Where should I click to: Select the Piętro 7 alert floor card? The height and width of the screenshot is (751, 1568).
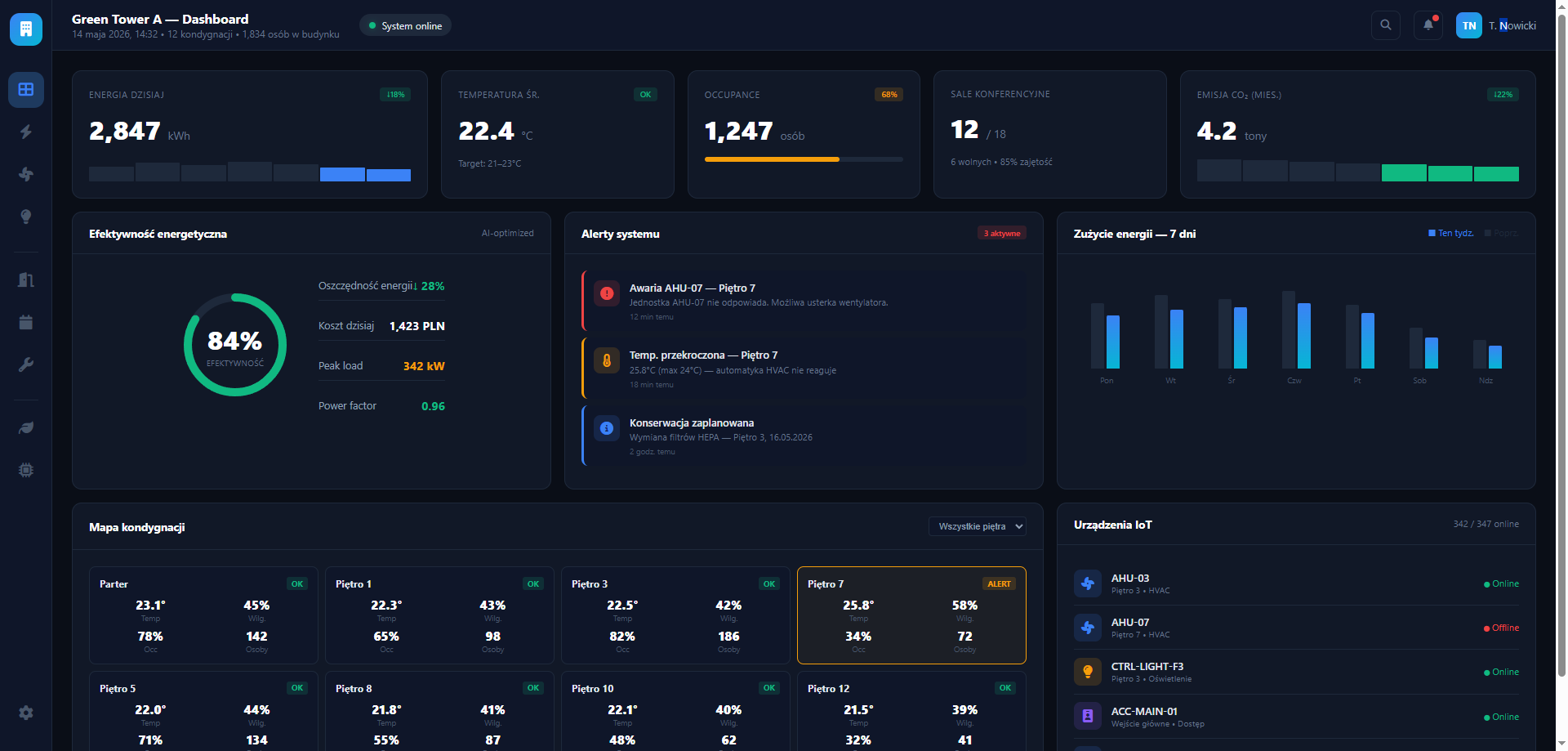tap(911, 615)
